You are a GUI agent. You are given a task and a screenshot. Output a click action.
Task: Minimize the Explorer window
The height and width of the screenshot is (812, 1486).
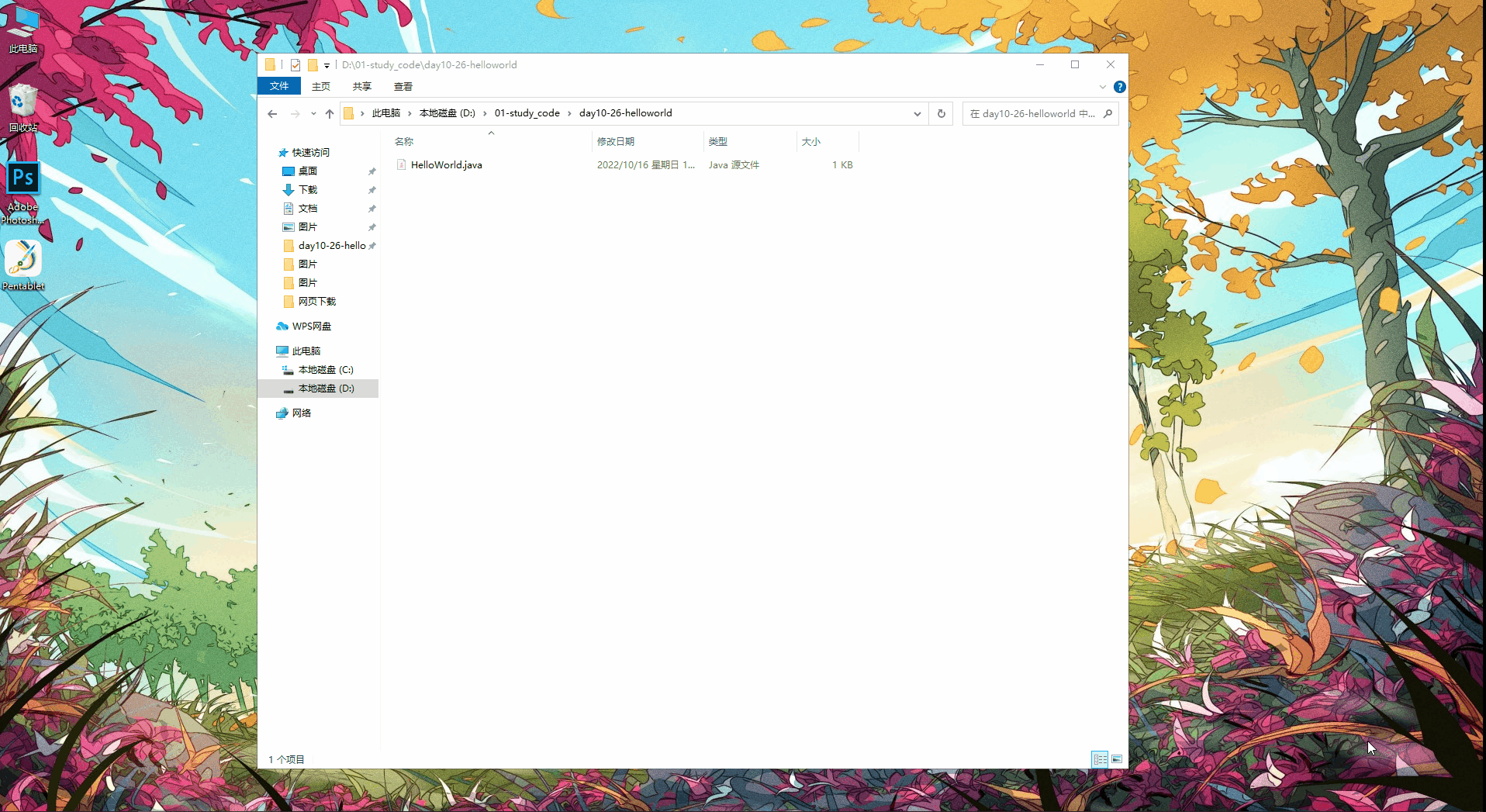click(1039, 64)
